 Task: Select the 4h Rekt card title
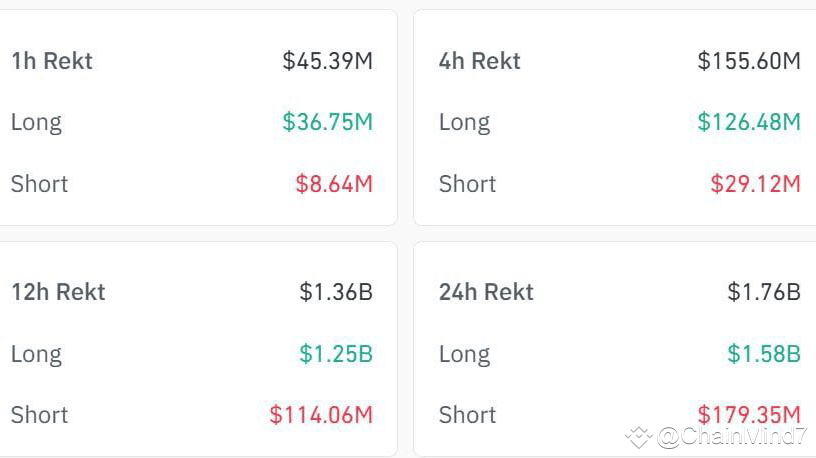(x=479, y=61)
